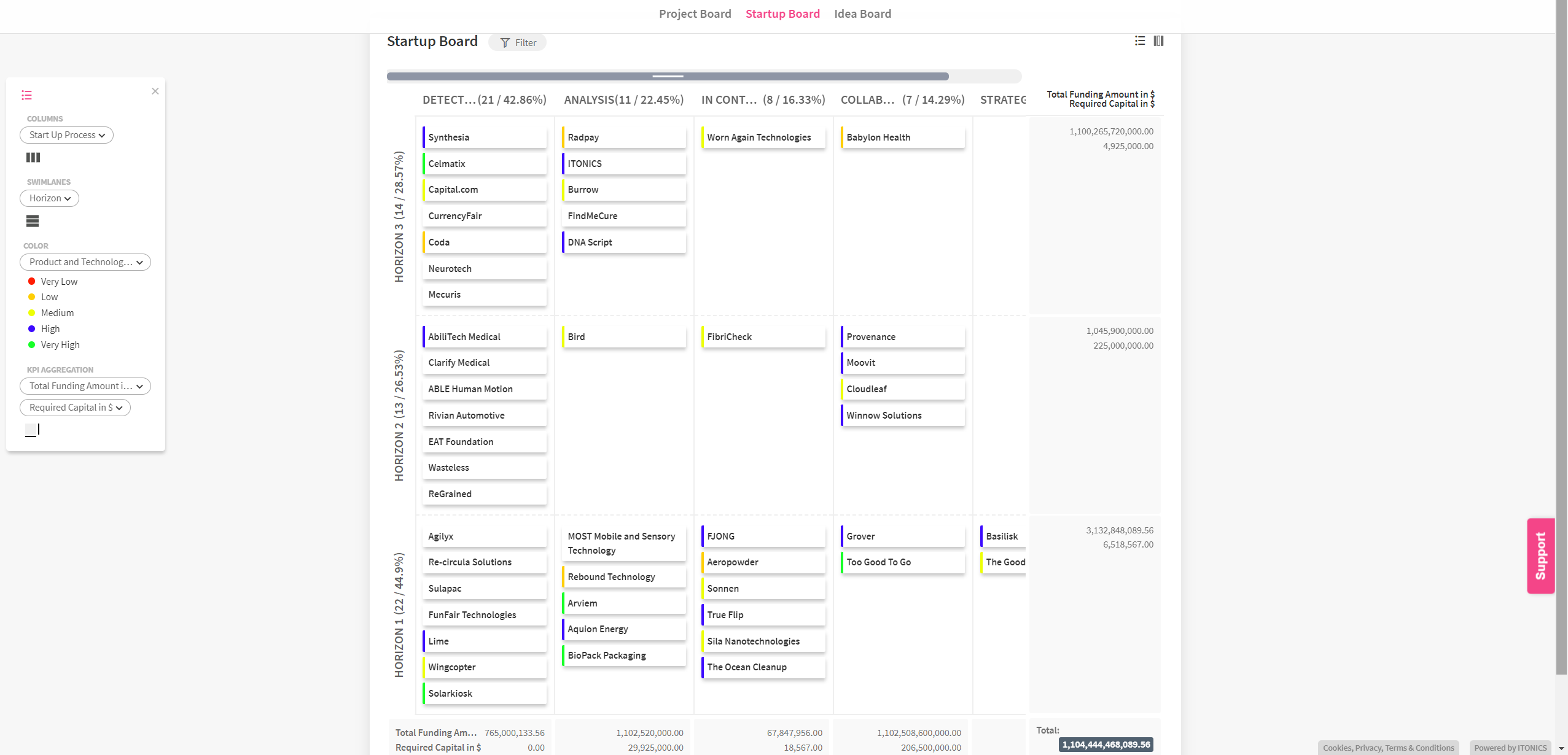Open the pink Support button
This screenshot has width=1568, height=755.
point(1540,556)
